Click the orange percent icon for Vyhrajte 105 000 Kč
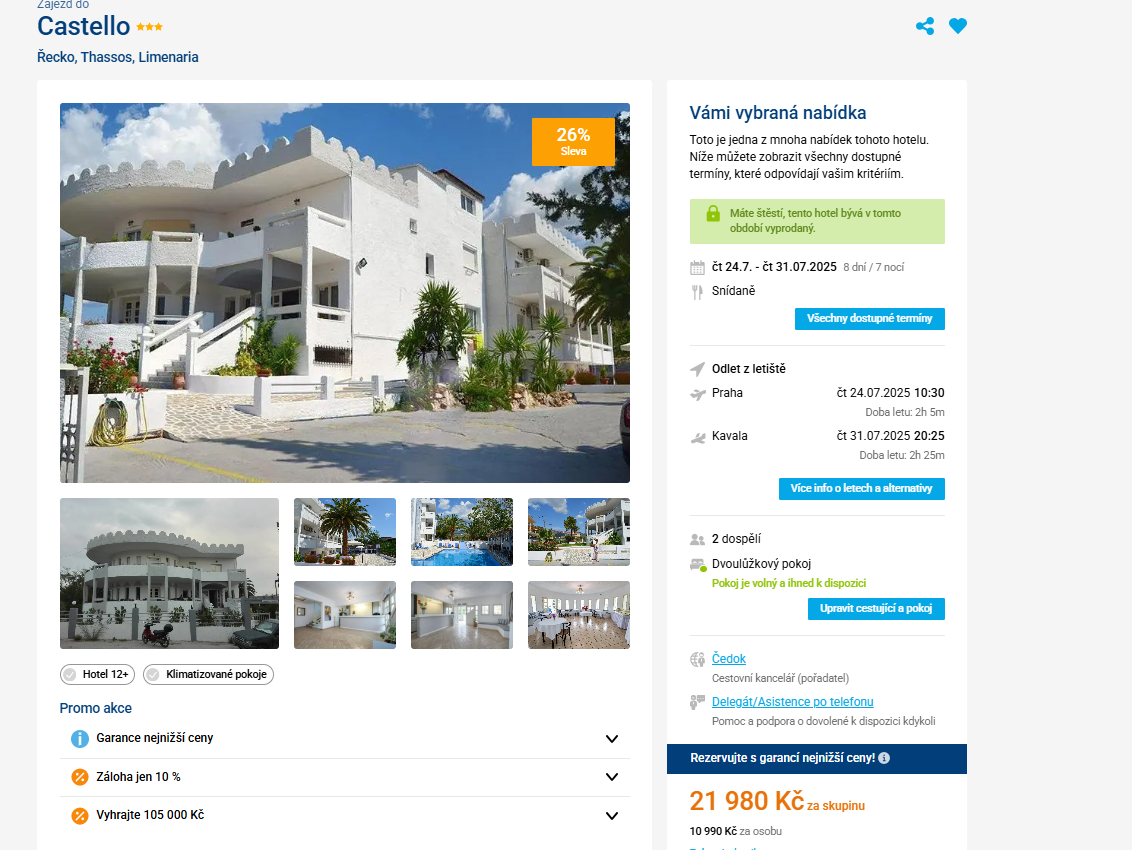The image size is (1132, 850). coord(79,815)
